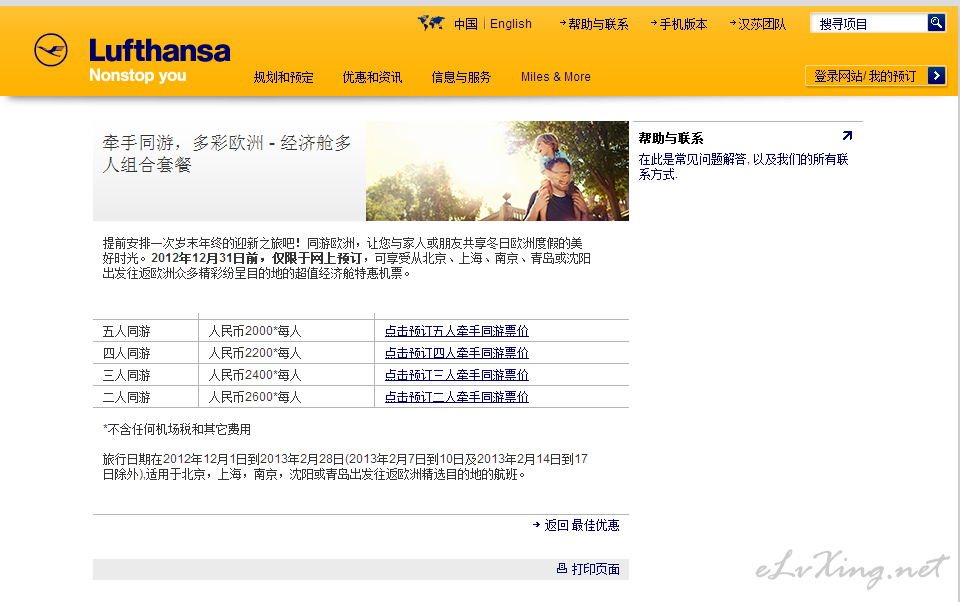The height and width of the screenshot is (602, 960).
Task: Click the 打印页面 link
Action: coord(595,569)
